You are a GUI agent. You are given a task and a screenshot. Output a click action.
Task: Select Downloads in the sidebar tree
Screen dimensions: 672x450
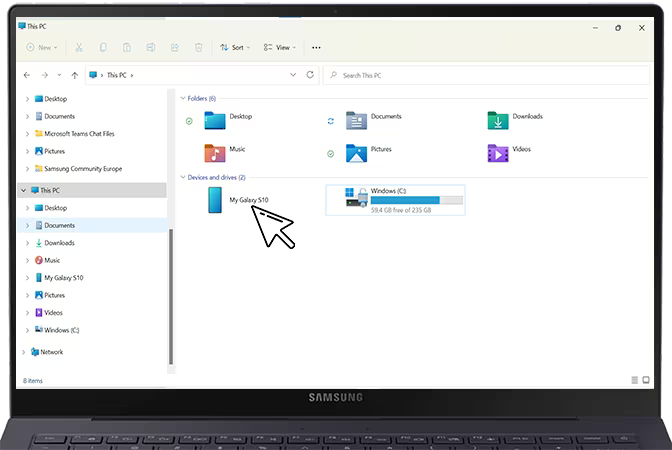(60, 243)
